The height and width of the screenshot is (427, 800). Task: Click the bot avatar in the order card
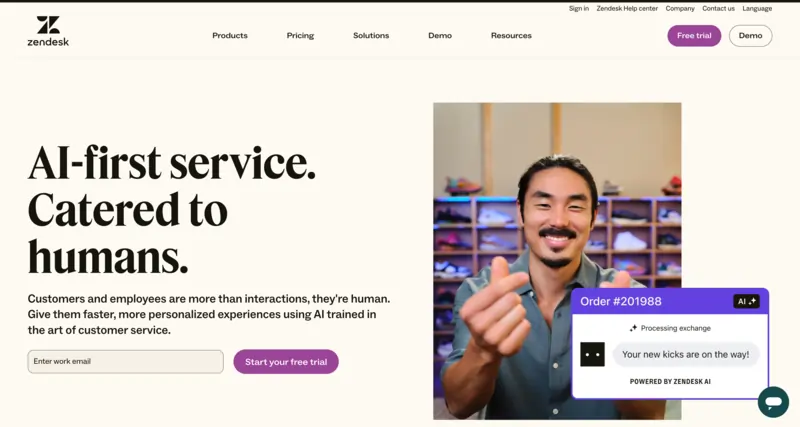[592, 354]
